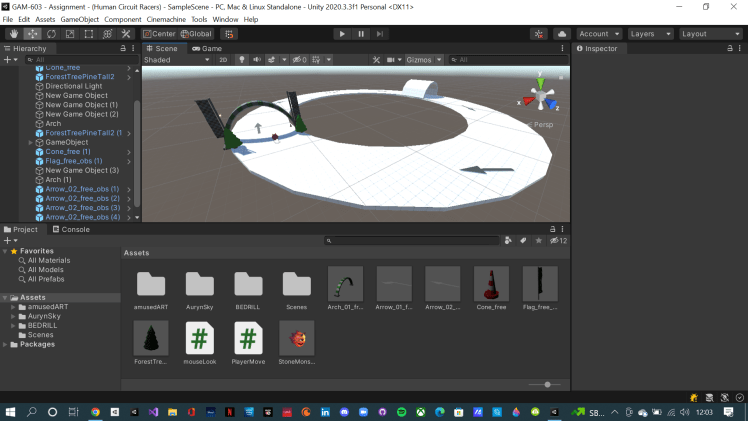
Task: Select the Hand tool in toolbar
Action: 11,34
